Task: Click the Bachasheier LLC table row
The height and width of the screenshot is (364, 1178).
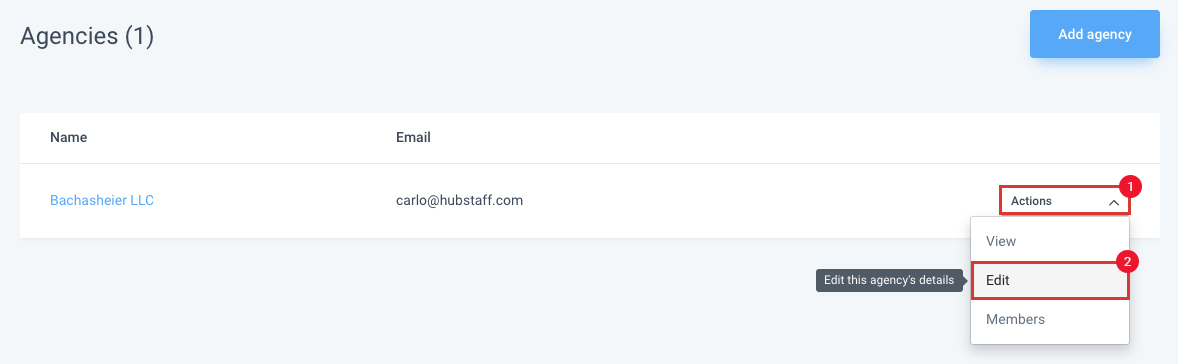Action: pos(589,201)
